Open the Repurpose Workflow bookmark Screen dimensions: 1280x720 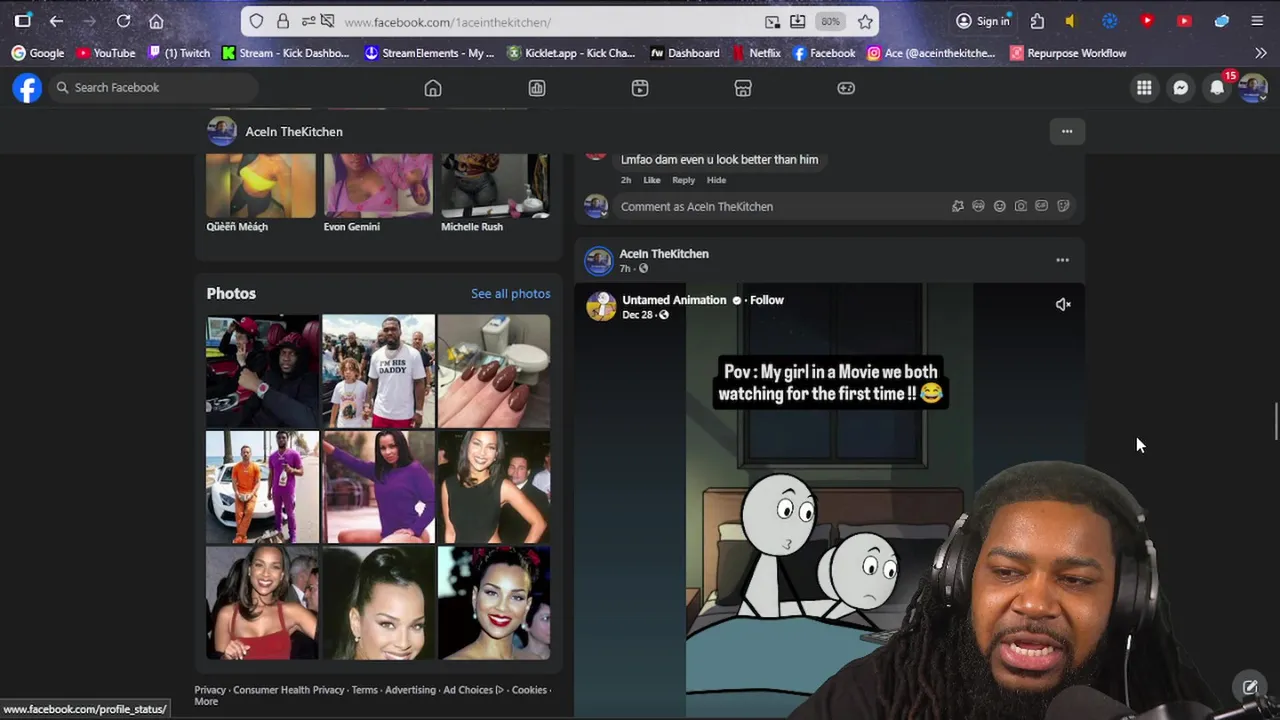pos(1068,53)
